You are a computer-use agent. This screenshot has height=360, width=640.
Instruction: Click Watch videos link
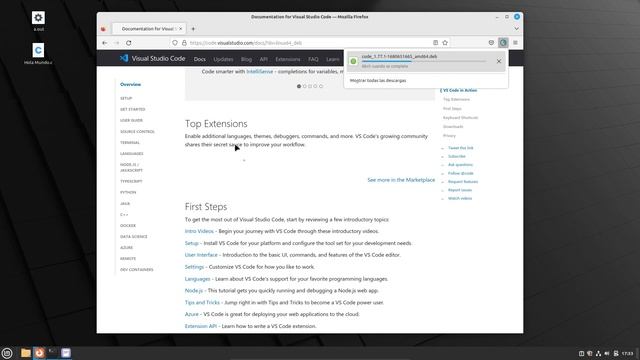pyautogui.click(x=460, y=198)
